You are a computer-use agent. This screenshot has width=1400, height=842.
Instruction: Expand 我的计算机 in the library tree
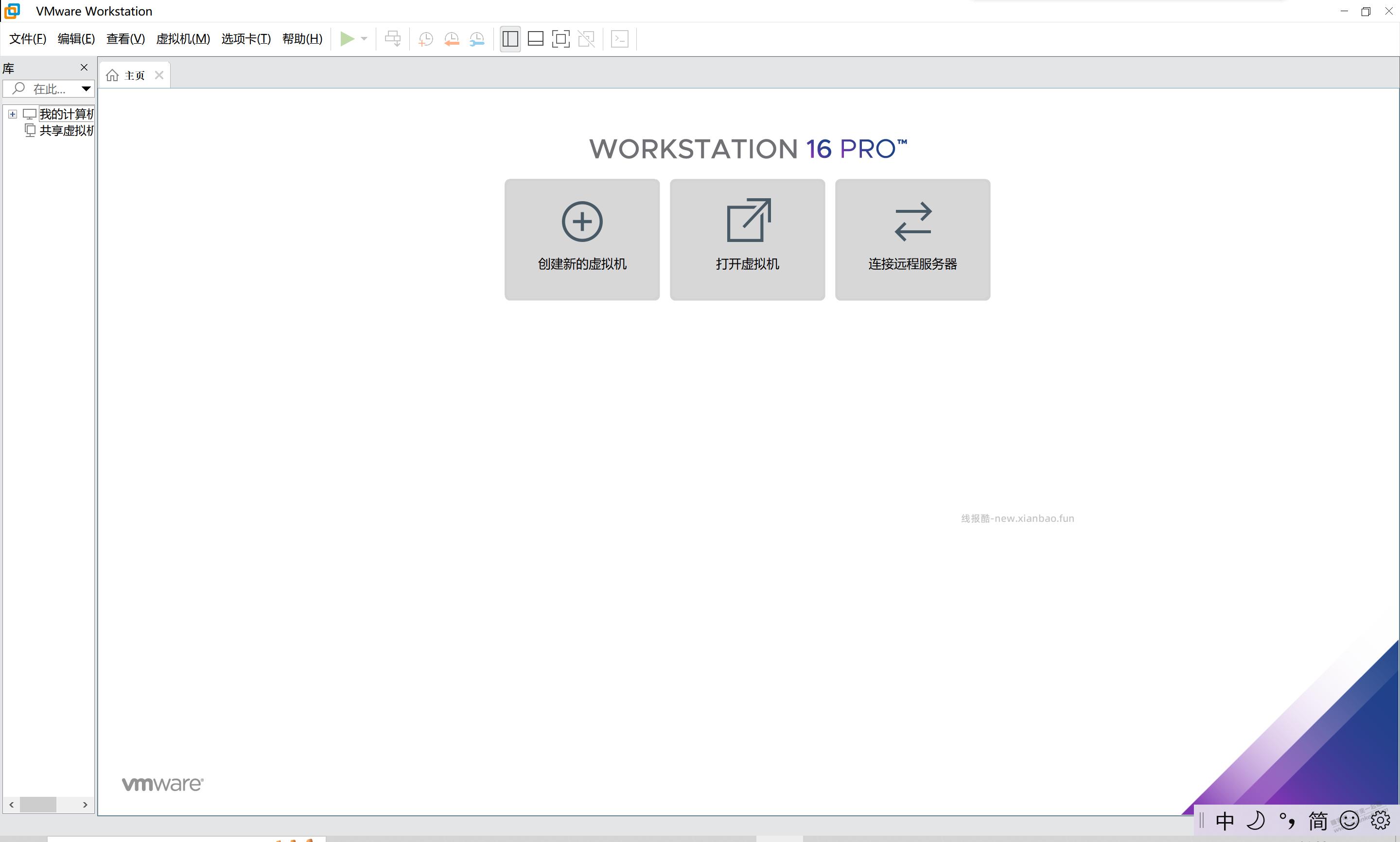tap(13, 114)
